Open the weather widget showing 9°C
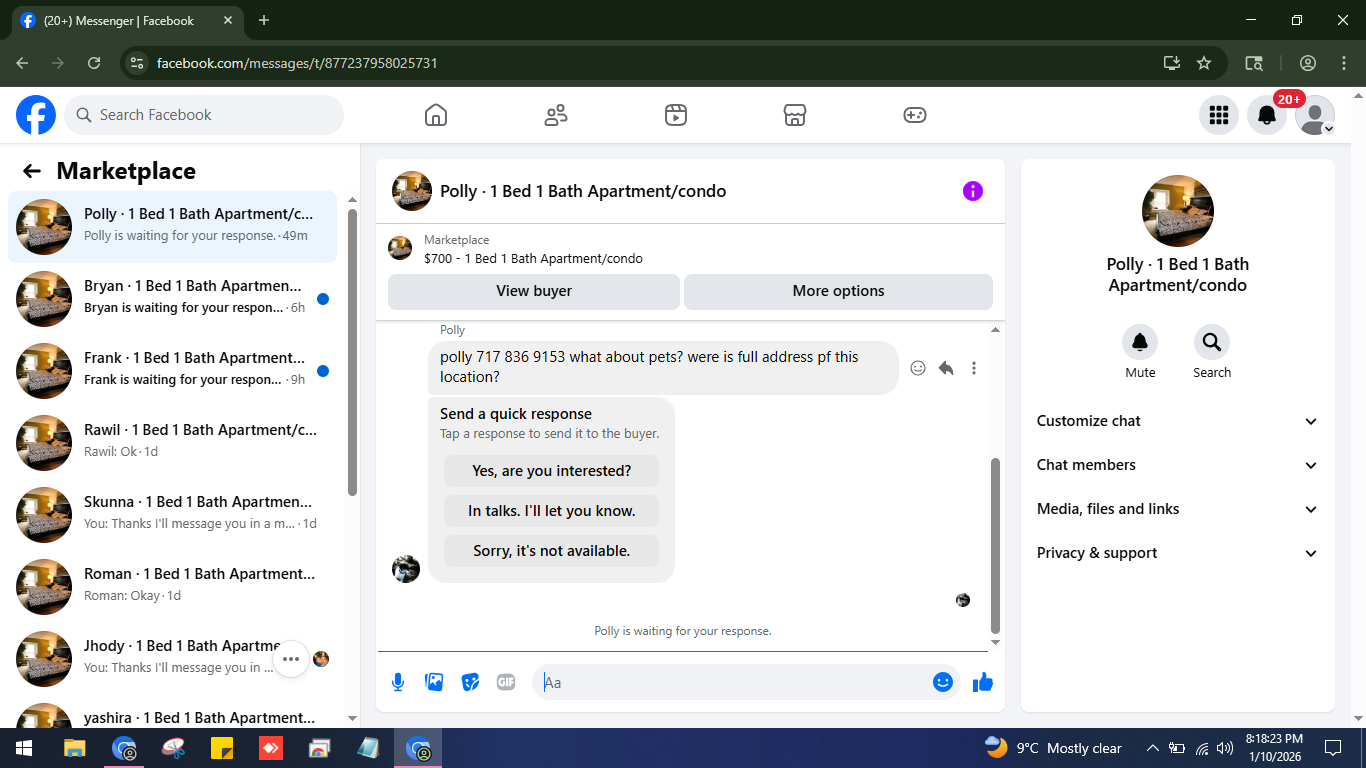Screen dimensions: 1366x768 pos(1053,748)
